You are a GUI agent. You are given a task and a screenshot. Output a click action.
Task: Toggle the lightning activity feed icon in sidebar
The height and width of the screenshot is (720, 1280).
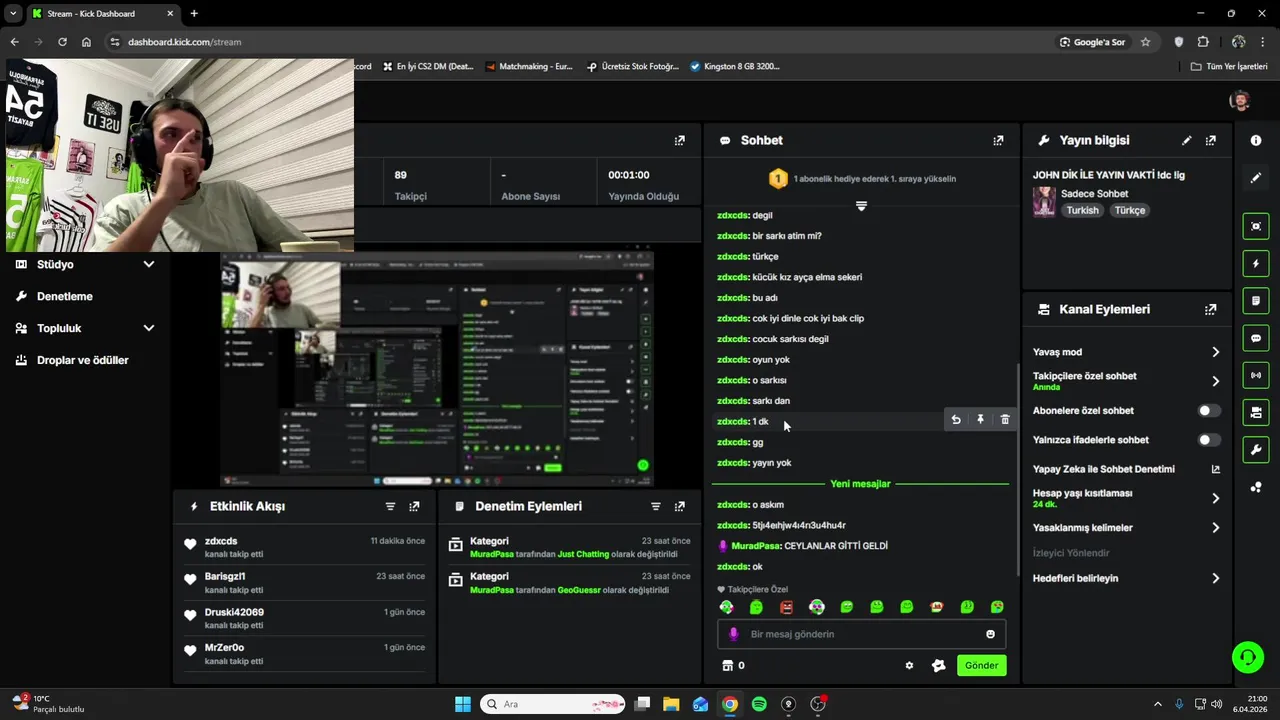[1256, 264]
